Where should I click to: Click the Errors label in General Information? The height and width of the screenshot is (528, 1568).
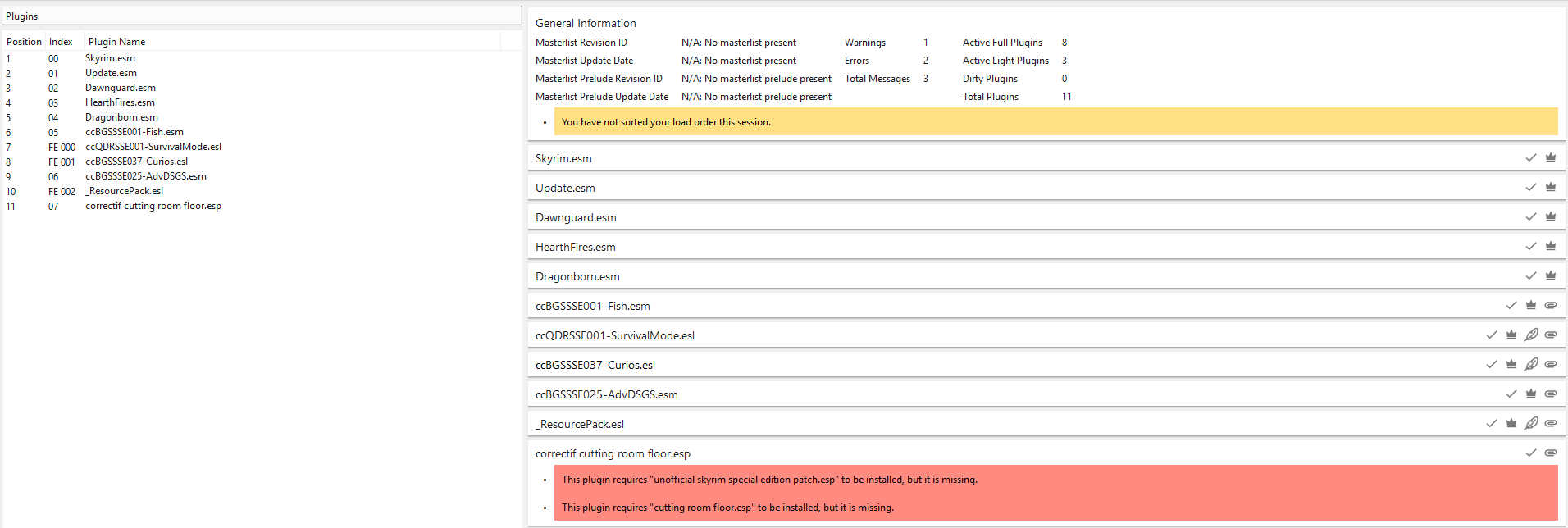pos(857,61)
